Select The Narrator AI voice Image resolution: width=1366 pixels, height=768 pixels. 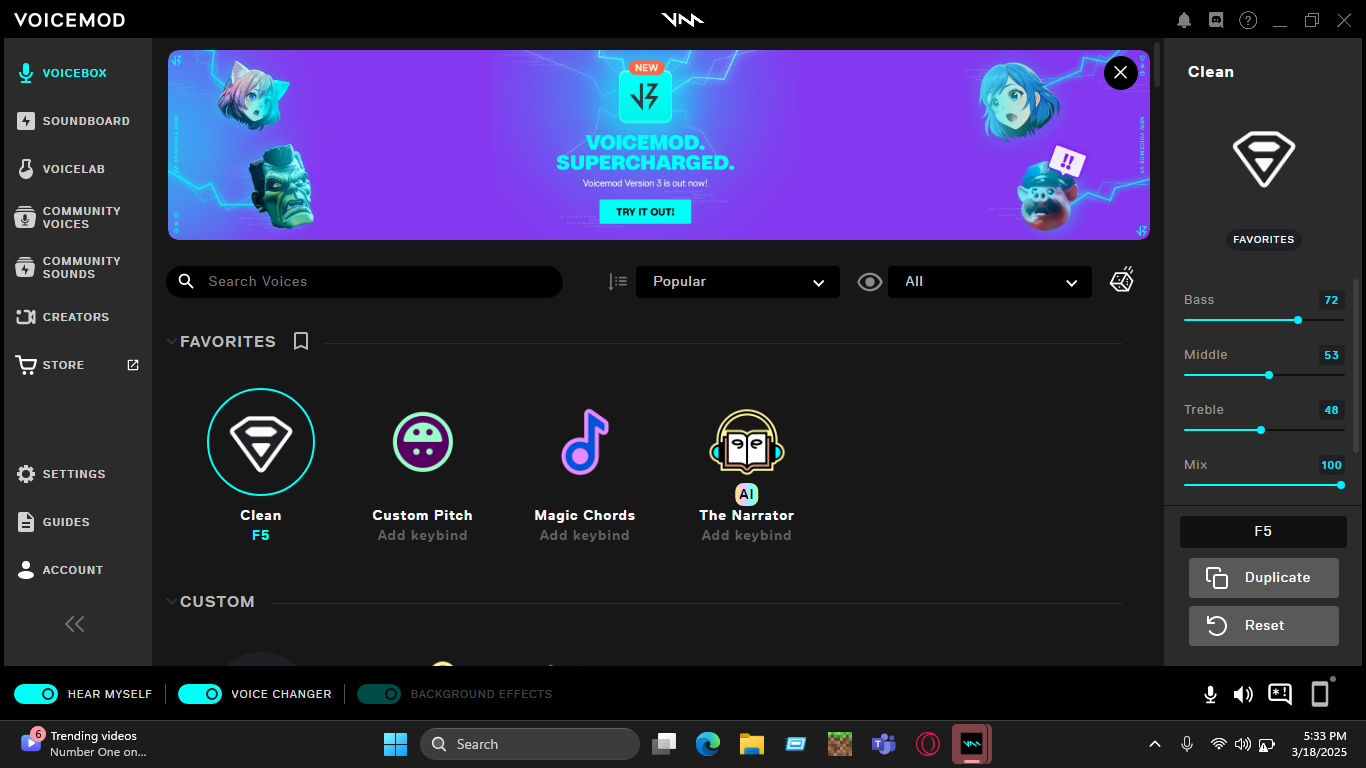(x=747, y=442)
